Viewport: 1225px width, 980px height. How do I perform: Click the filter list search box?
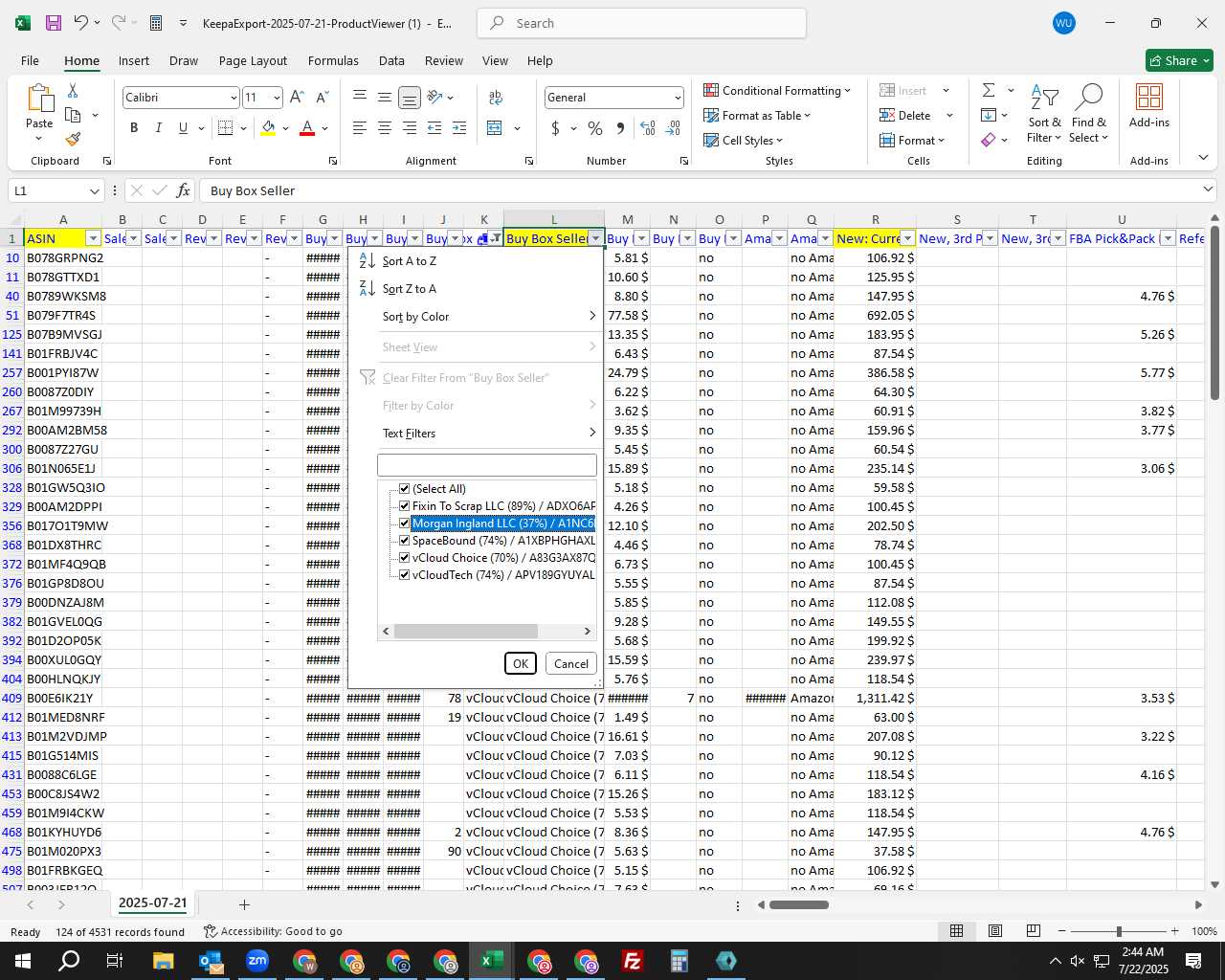tap(487, 465)
